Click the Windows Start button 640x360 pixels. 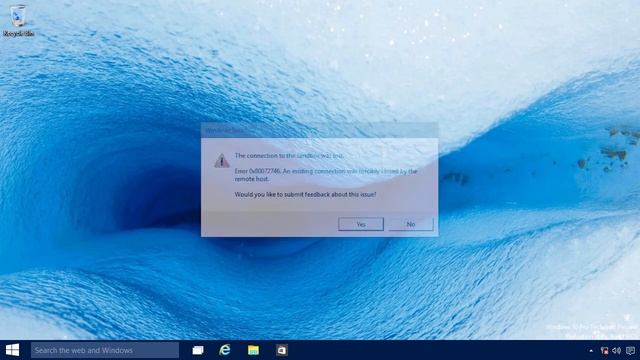pyautogui.click(x=12, y=350)
